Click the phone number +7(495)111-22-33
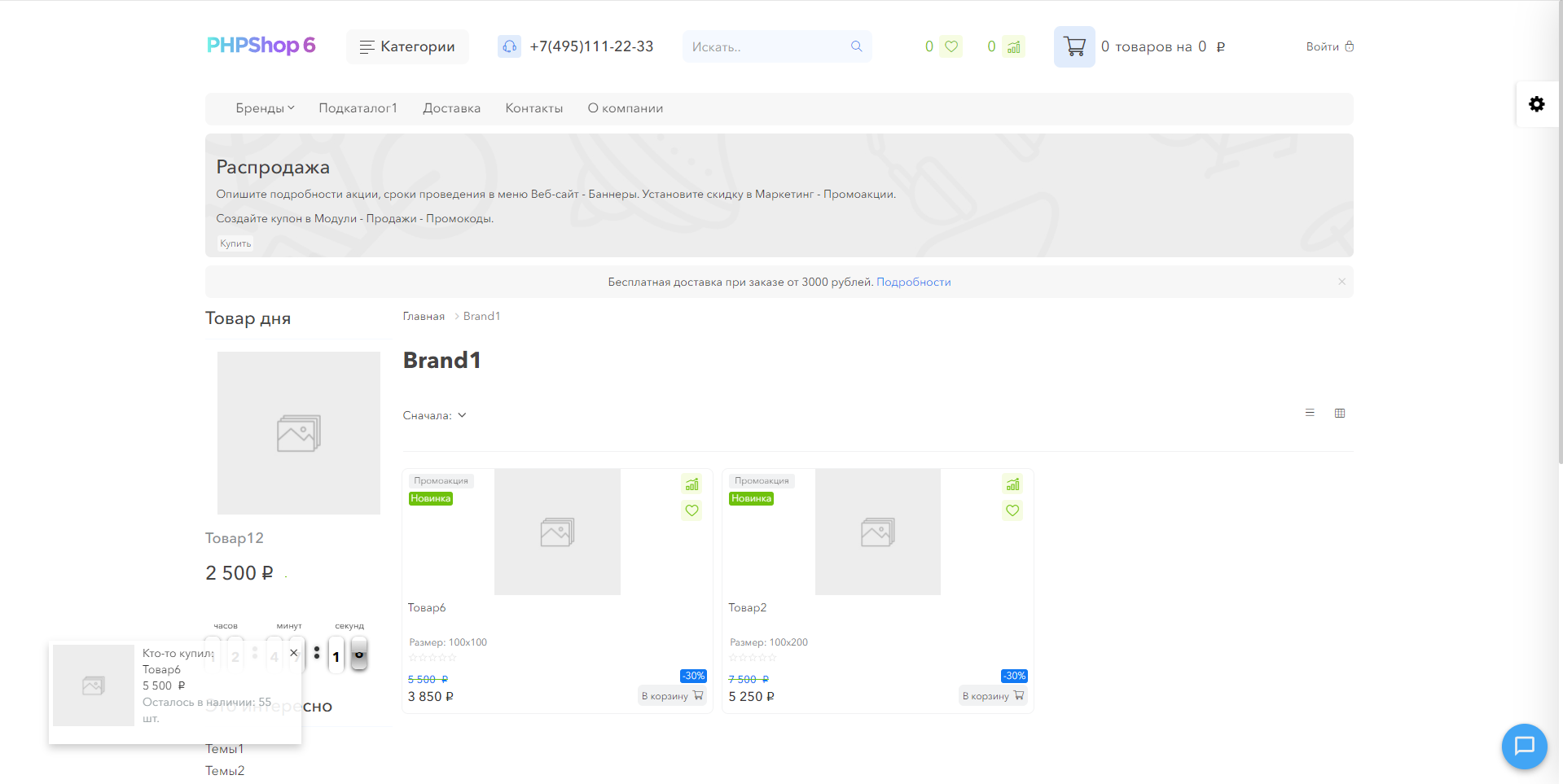The height and width of the screenshot is (784, 1563). point(591,46)
